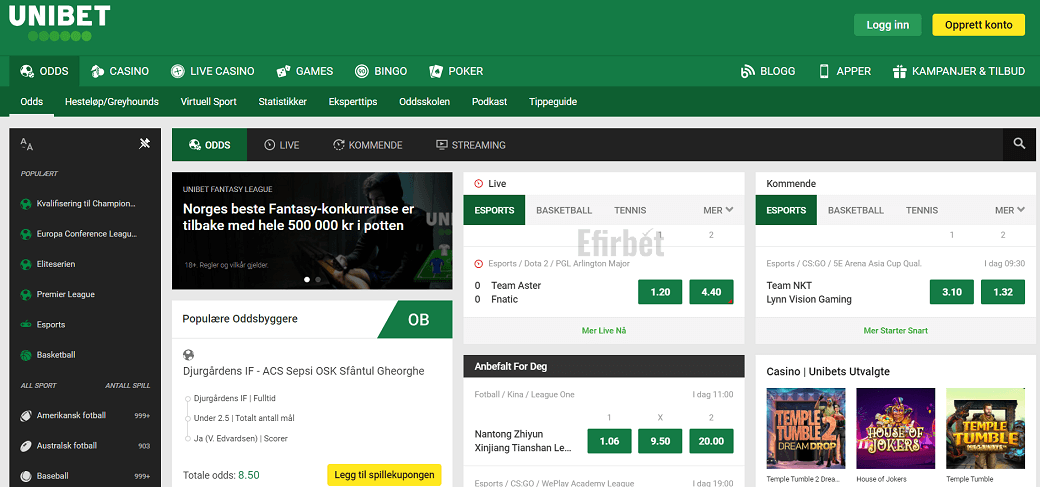Select first carousel dot on banner

(307, 279)
